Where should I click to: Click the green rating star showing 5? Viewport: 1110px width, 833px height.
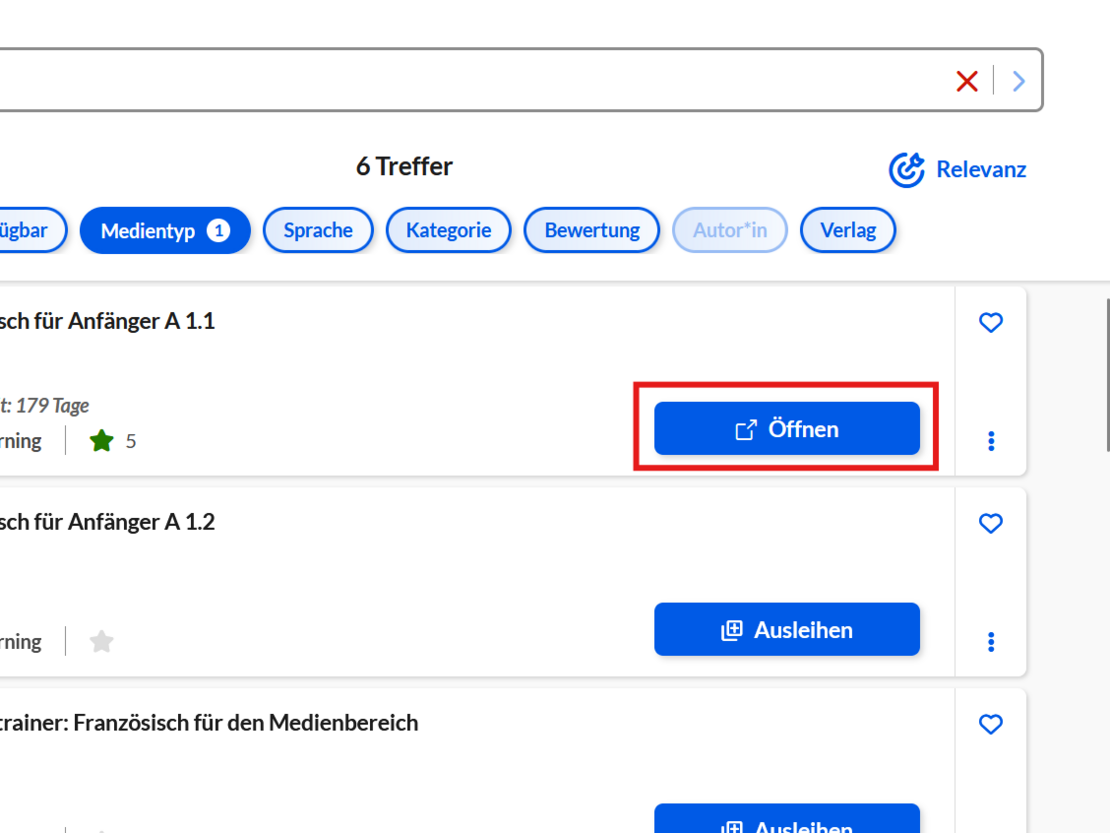pos(102,440)
